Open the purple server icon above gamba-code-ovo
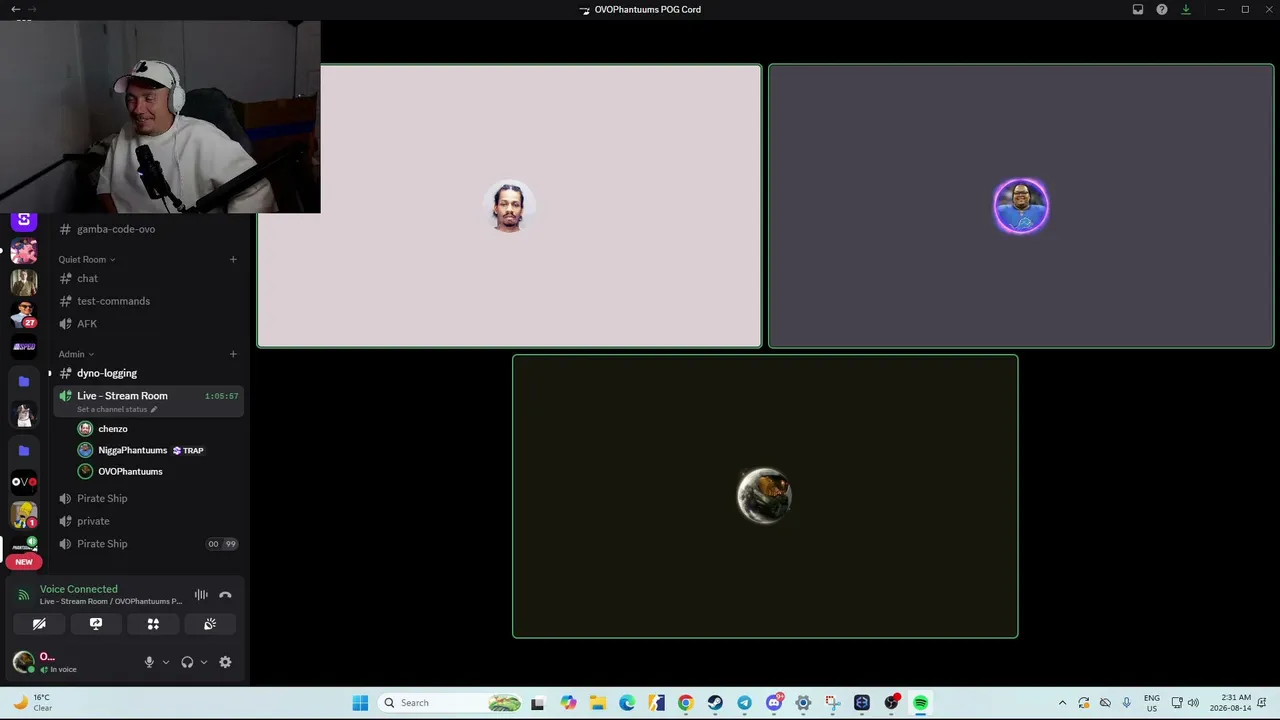Viewport: 1280px width, 720px height. pyautogui.click(x=24, y=220)
